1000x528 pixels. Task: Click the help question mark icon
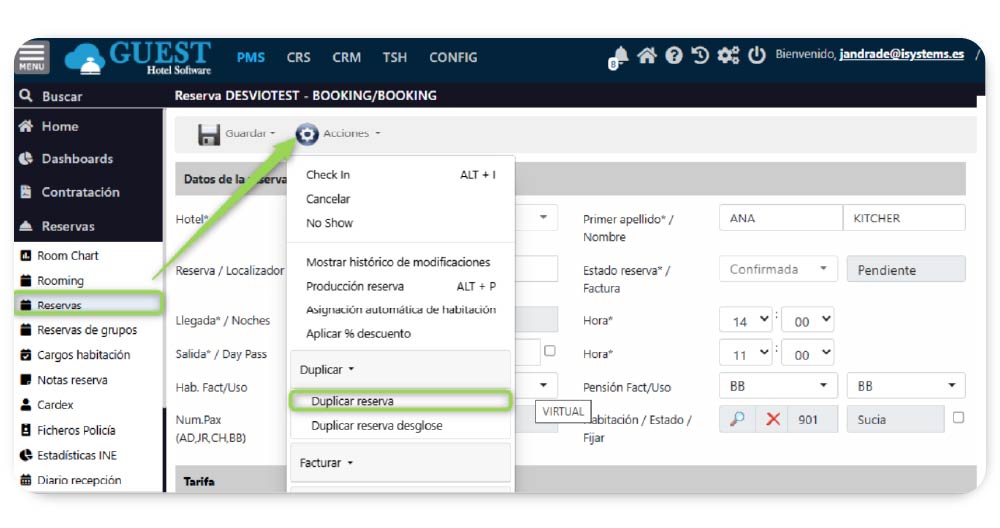[x=674, y=56]
